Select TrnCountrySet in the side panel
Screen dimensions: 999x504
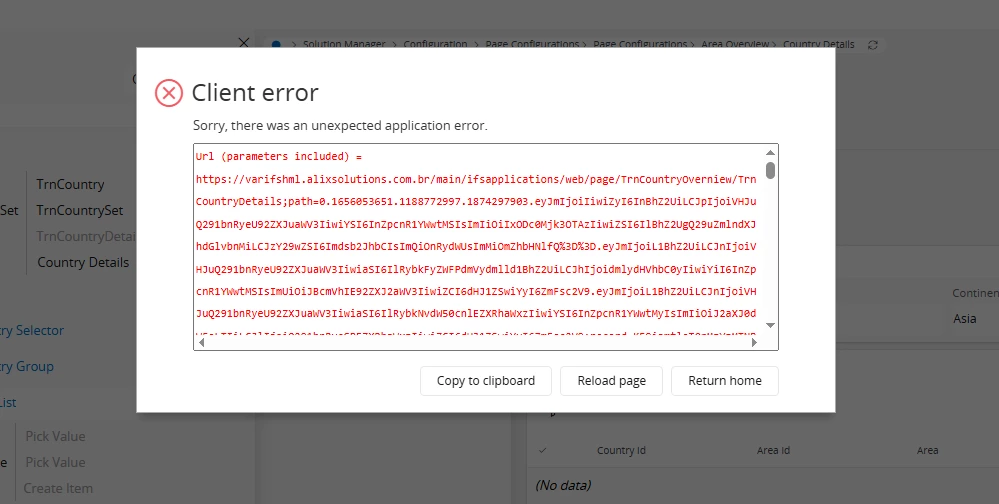[80, 210]
